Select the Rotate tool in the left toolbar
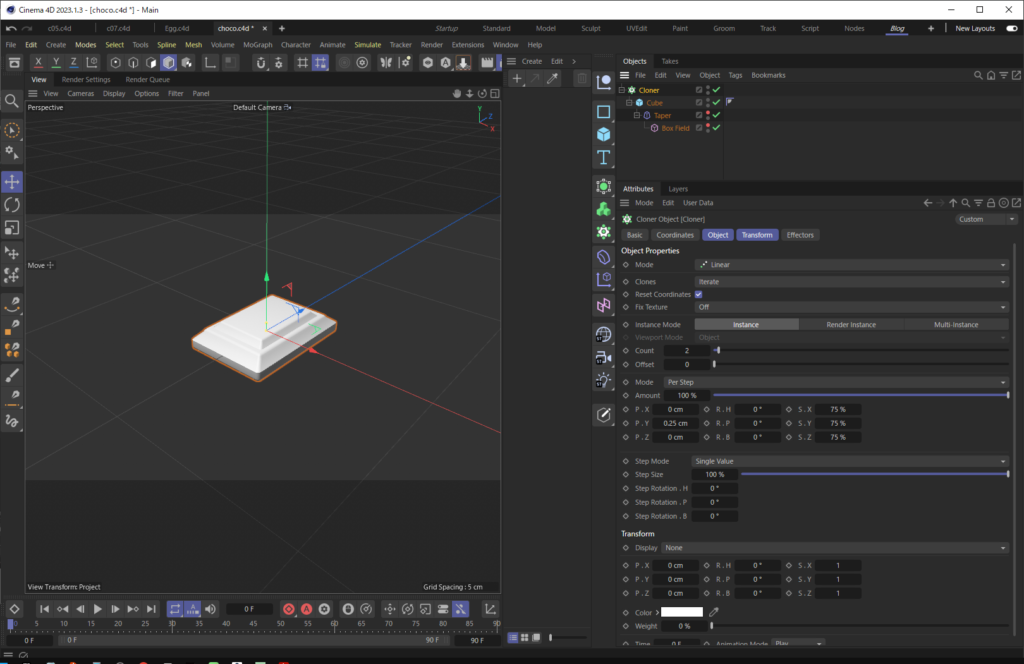1024x664 pixels. (12, 204)
